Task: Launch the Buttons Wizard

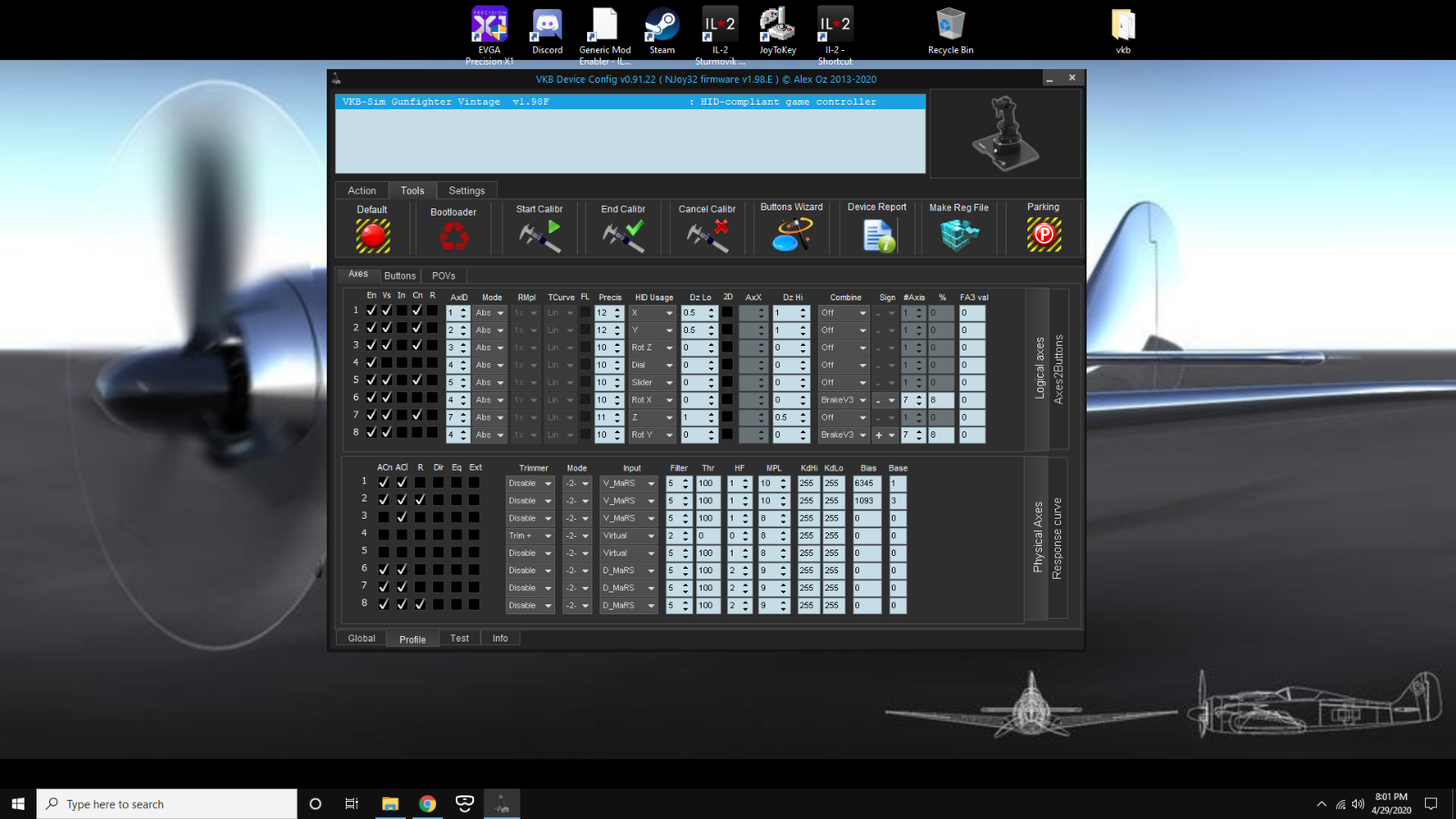Action: coord(792,235)
